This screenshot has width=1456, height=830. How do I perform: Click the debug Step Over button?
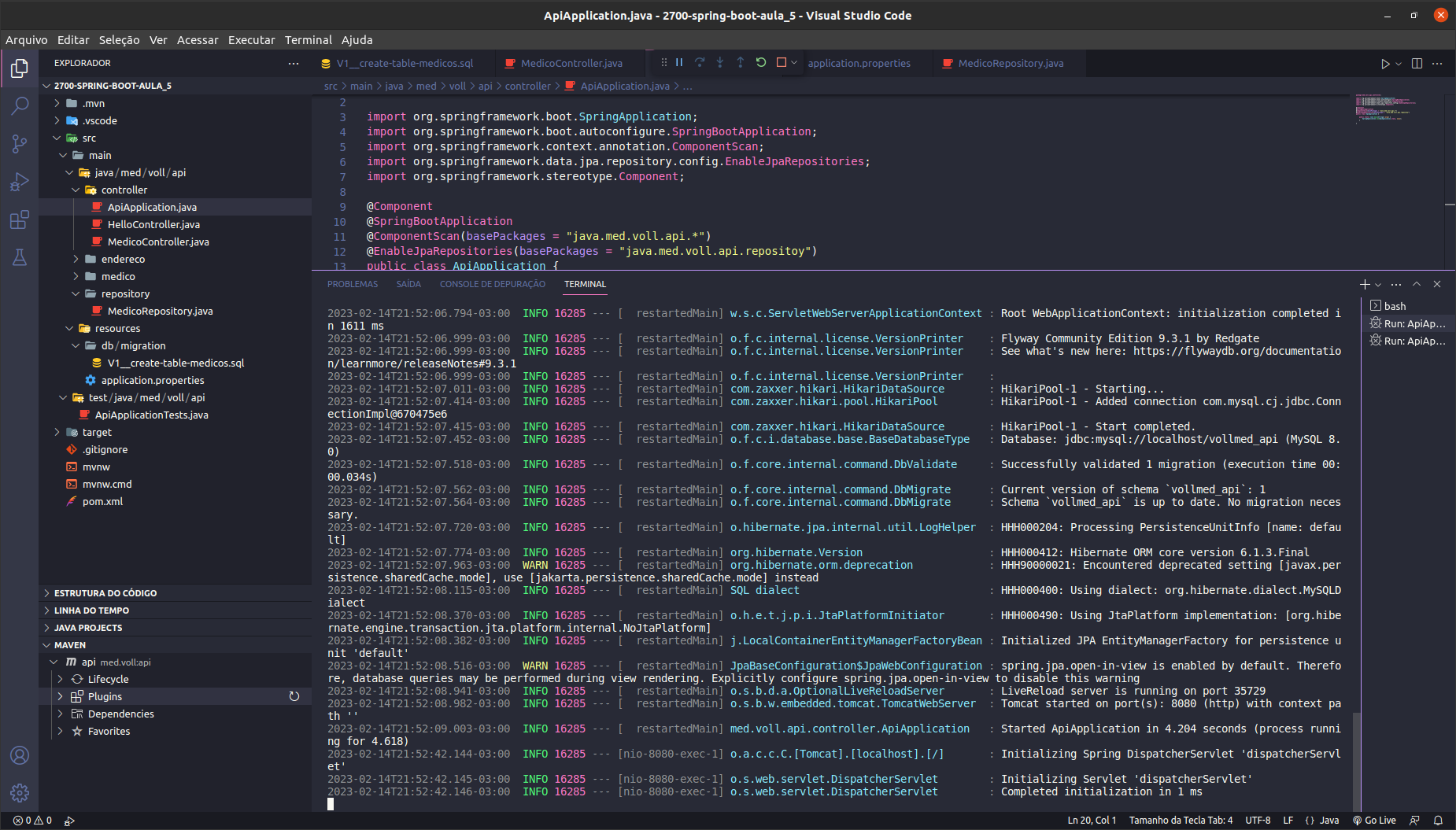click(x=700, y=62)
